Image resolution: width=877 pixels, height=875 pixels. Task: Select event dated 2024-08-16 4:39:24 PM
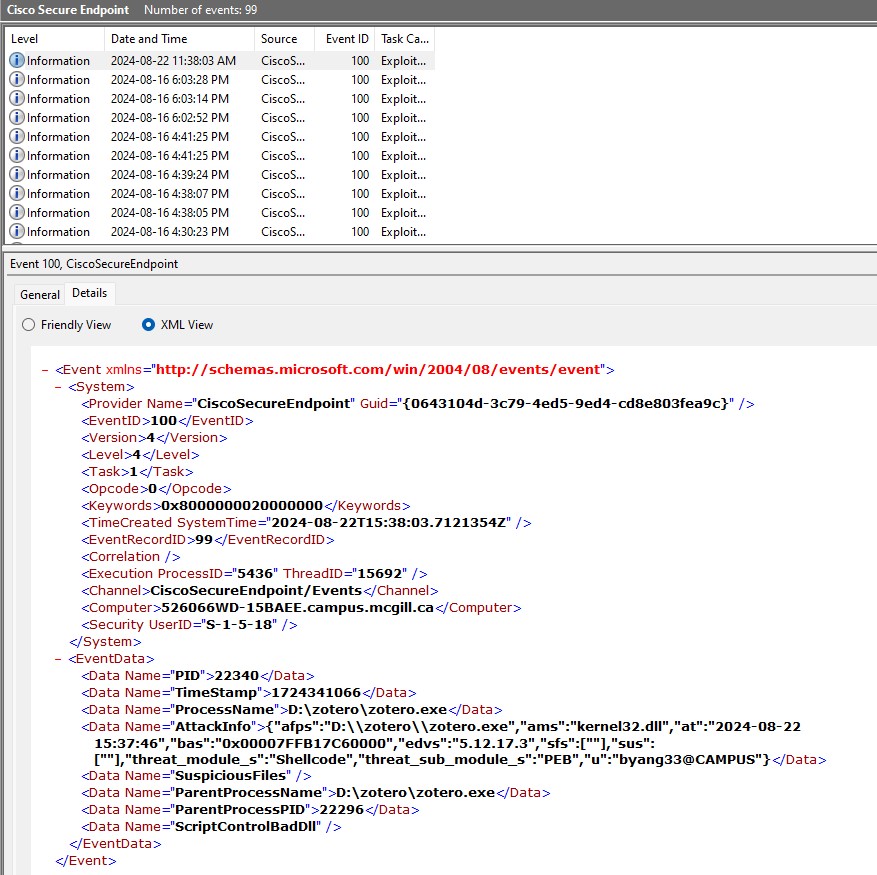(220, 175)
